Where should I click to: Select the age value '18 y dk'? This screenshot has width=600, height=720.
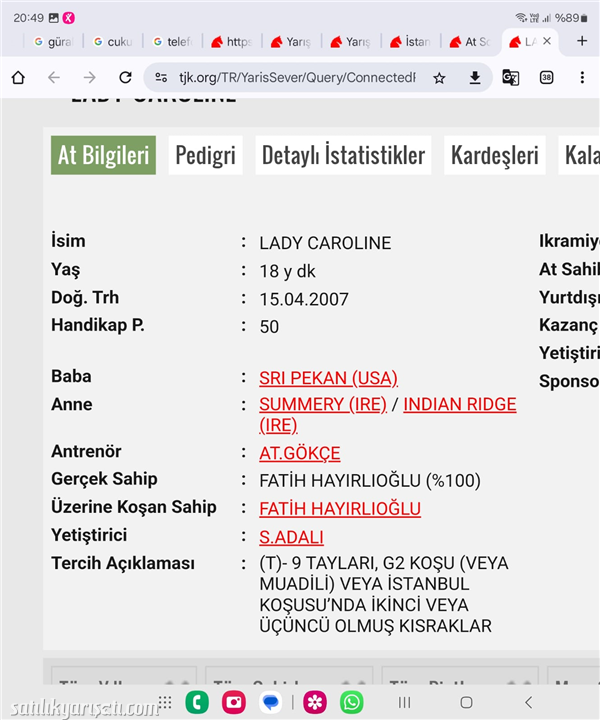287,271
